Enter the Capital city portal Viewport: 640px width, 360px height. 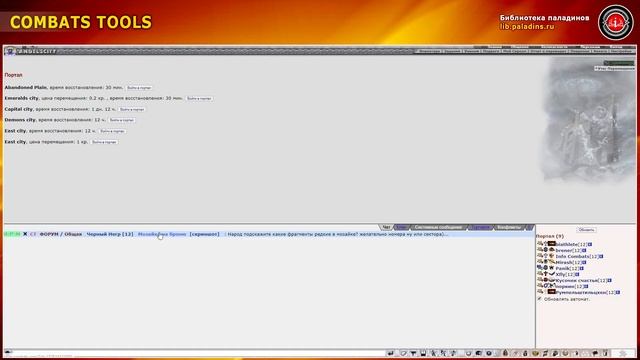coord(132,109)
